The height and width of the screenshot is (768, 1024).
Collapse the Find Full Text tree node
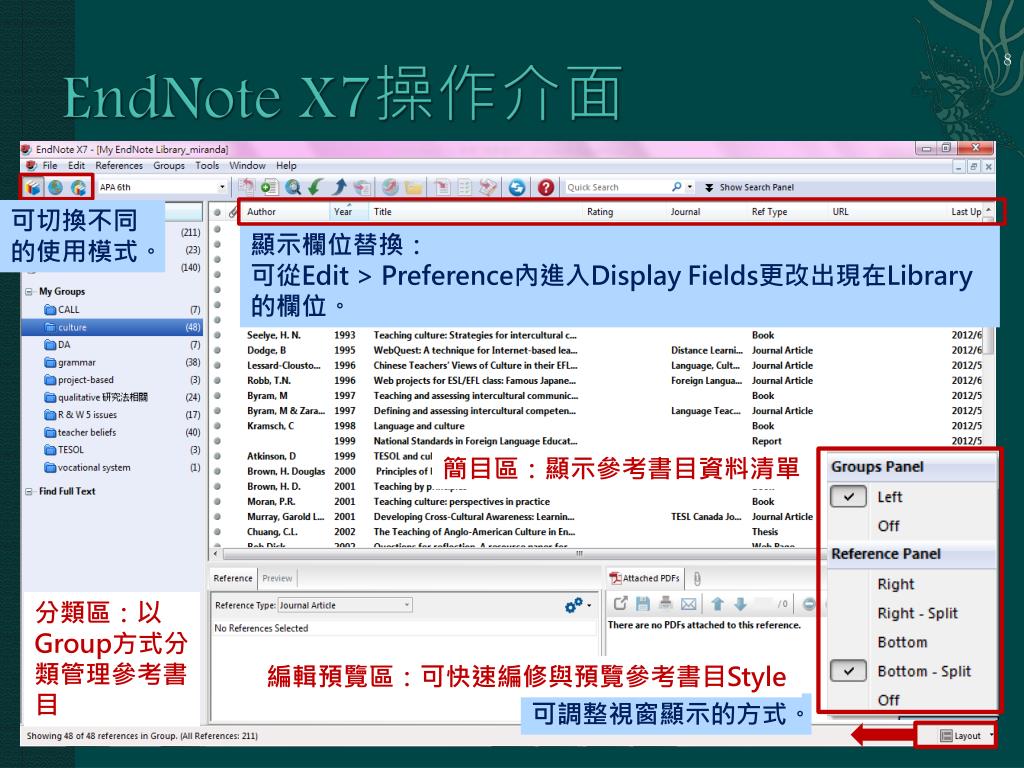tap(29, 491)
